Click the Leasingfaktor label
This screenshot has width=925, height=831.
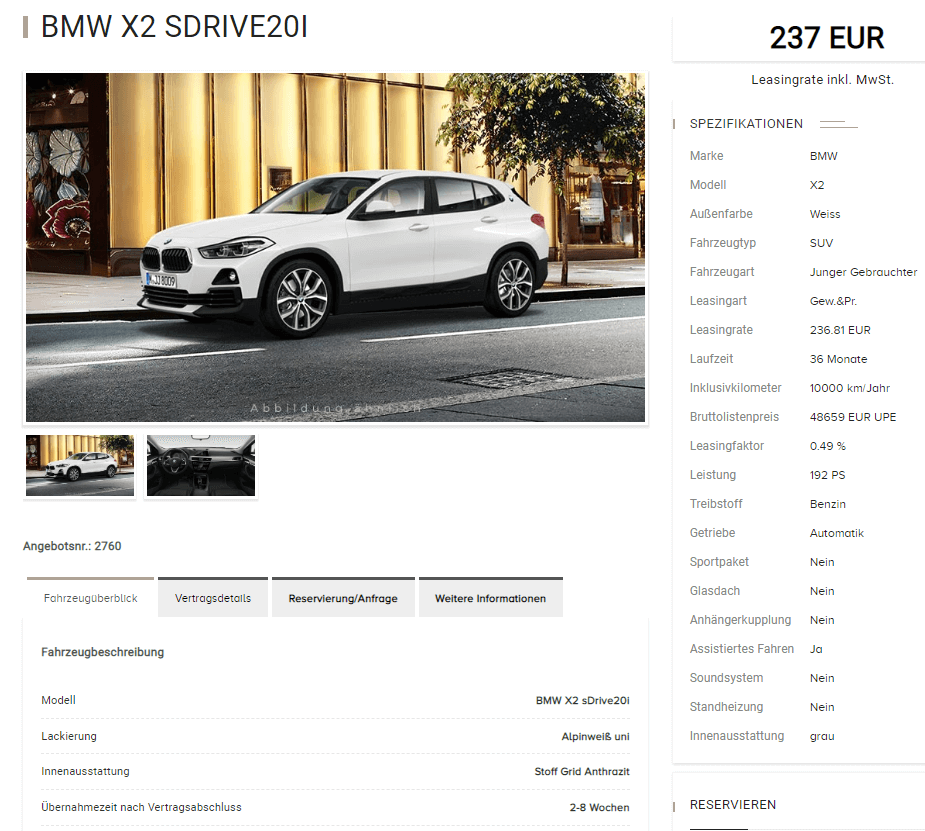tap(727, 446)
